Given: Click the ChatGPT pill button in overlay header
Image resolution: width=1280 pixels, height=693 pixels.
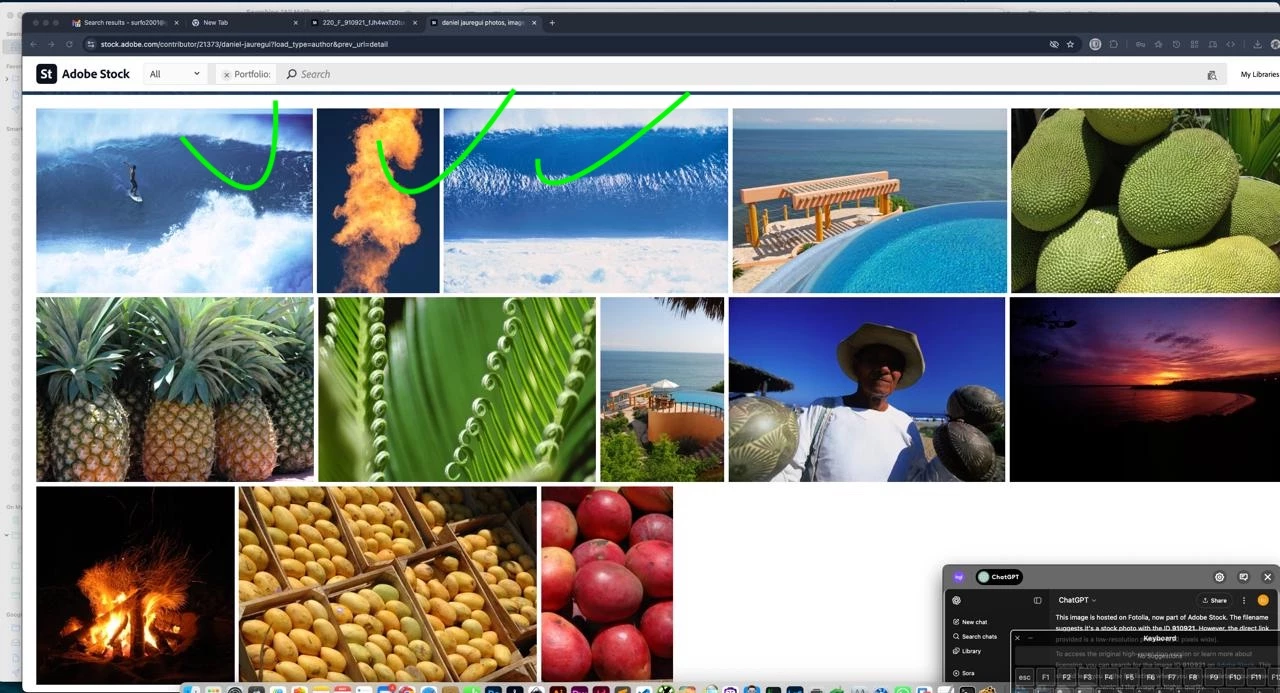Looking at the screenshot, I should point(999,577).
